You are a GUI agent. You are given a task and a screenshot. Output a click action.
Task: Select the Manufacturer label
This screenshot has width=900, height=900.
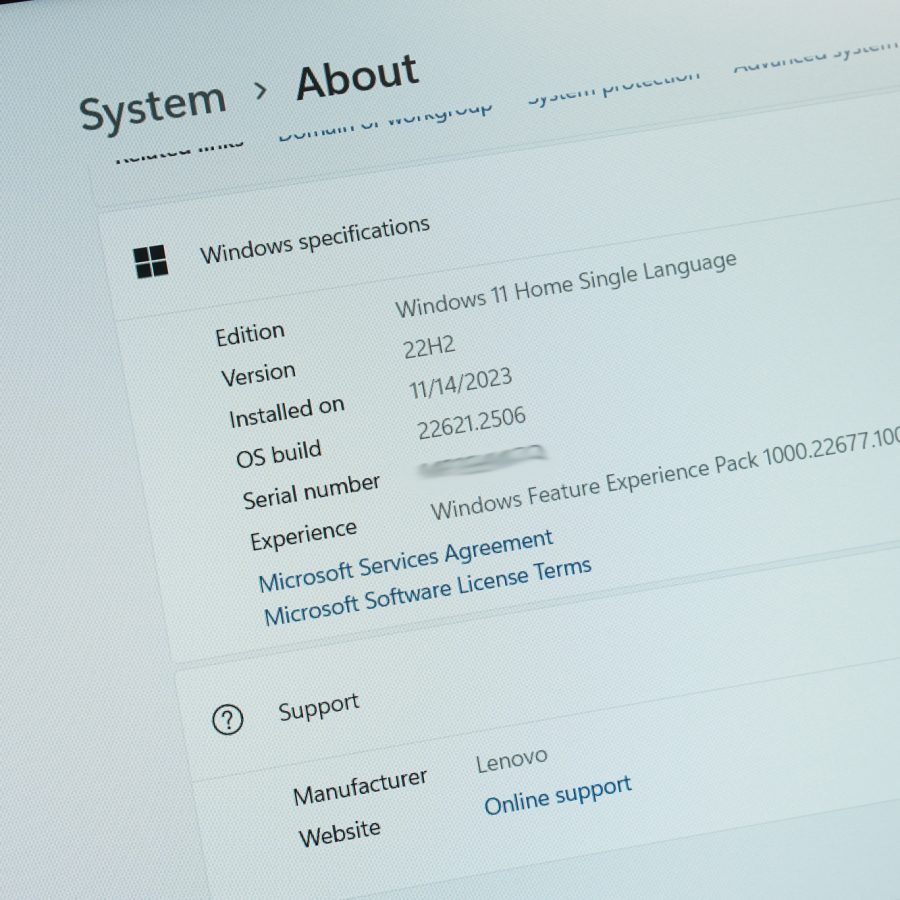pos(360,787)
